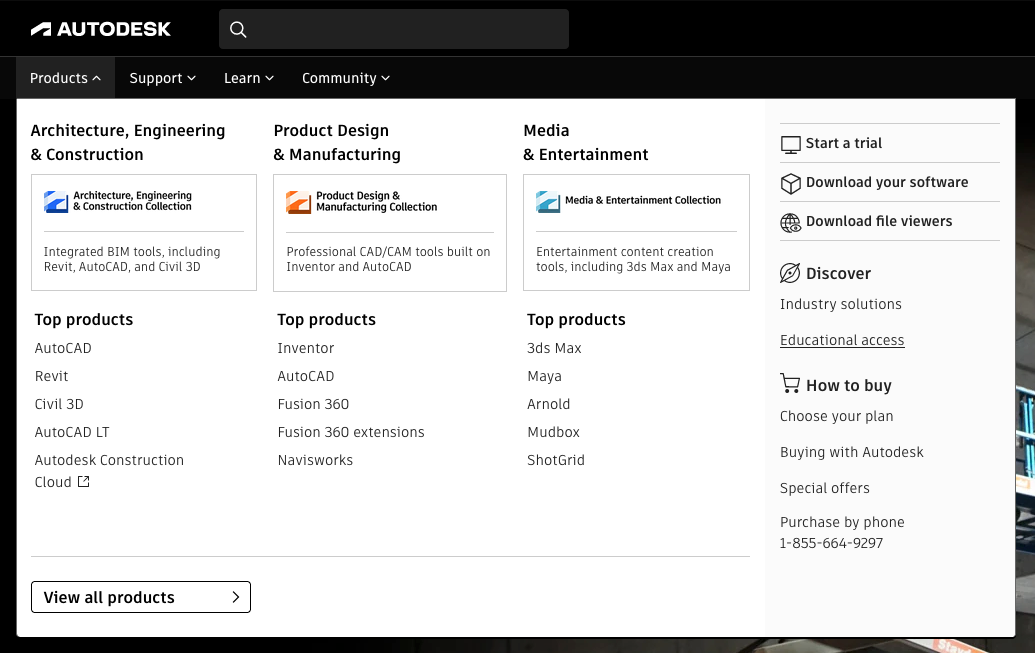The image size is (1035, 653).
Task: Open Integrated BIM tools collection card description
Action: pyautogui.click(x=132, y=259)
